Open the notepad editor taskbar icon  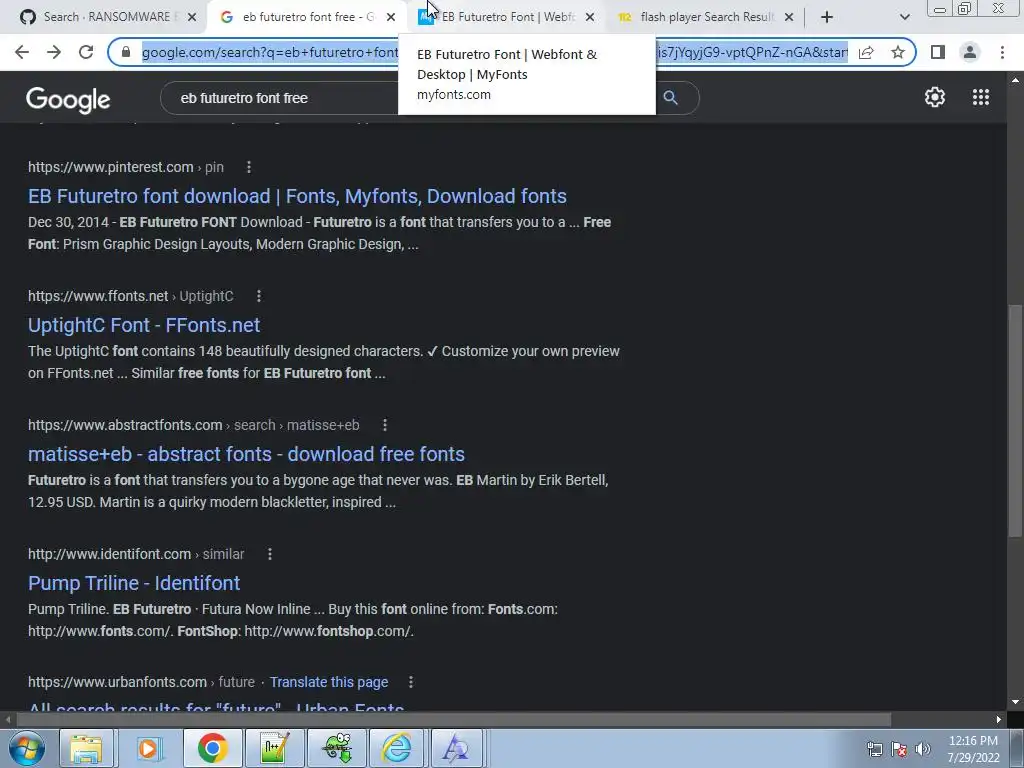(274, 748)
